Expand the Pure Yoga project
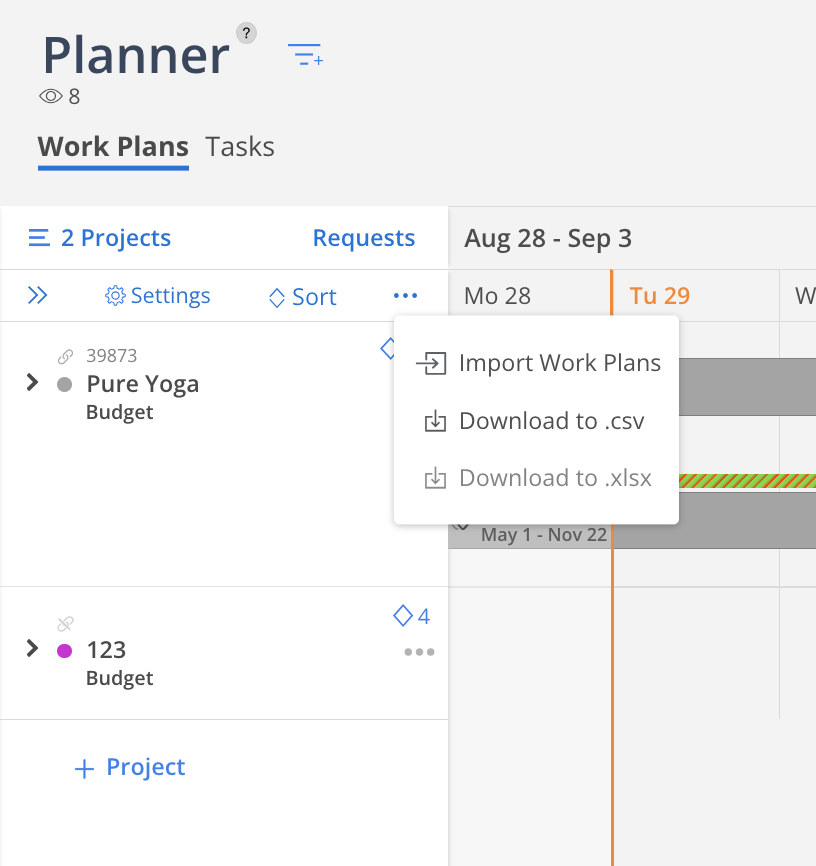This screenshot has width=816, height=866. (32, 383)
